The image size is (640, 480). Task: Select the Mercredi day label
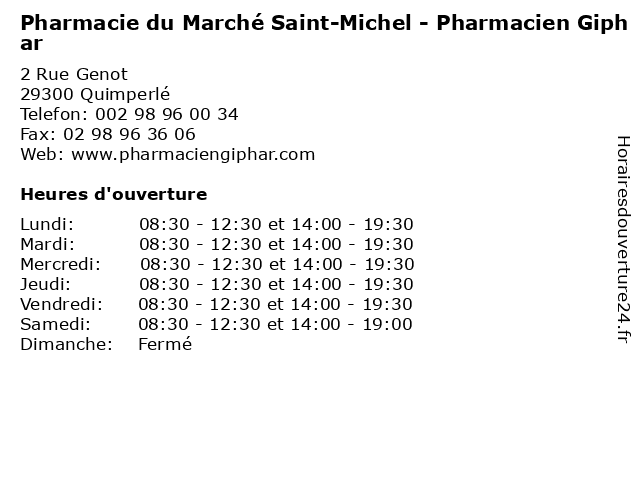tap(60, 264)
